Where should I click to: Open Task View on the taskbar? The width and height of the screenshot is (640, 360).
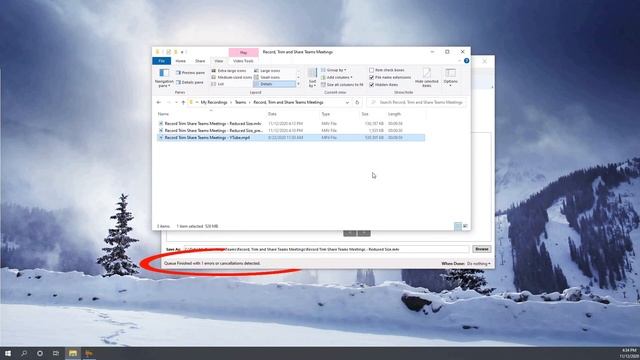[x=56, y=353]
